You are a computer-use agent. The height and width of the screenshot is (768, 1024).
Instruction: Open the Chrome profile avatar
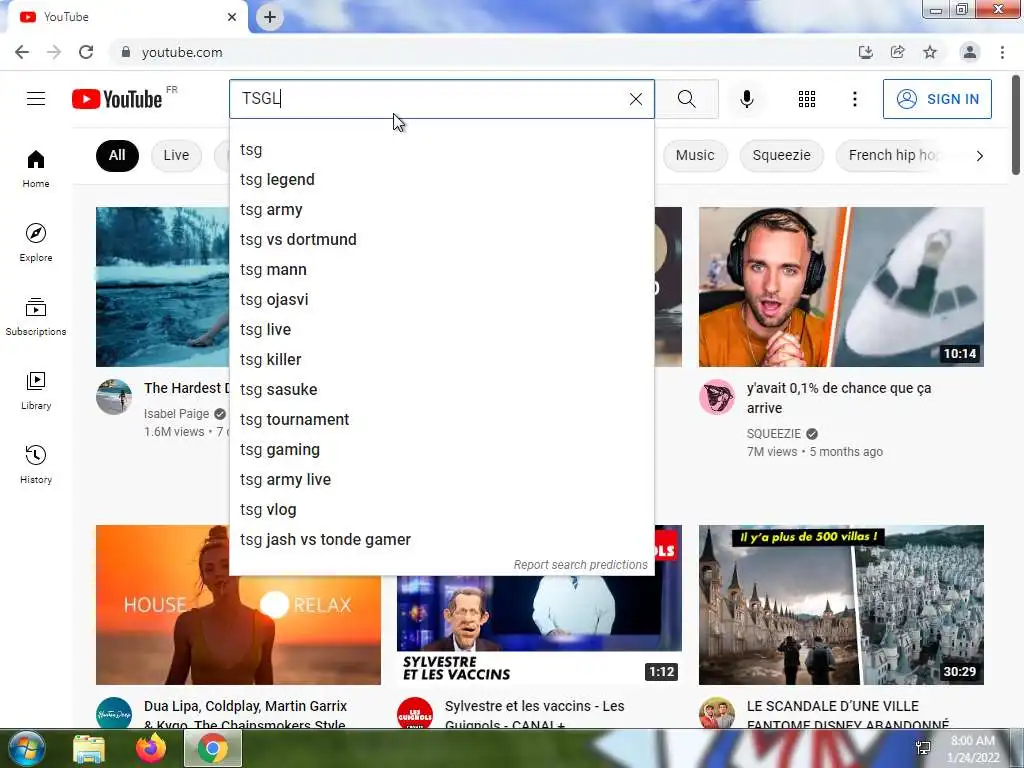pos(970,52)
